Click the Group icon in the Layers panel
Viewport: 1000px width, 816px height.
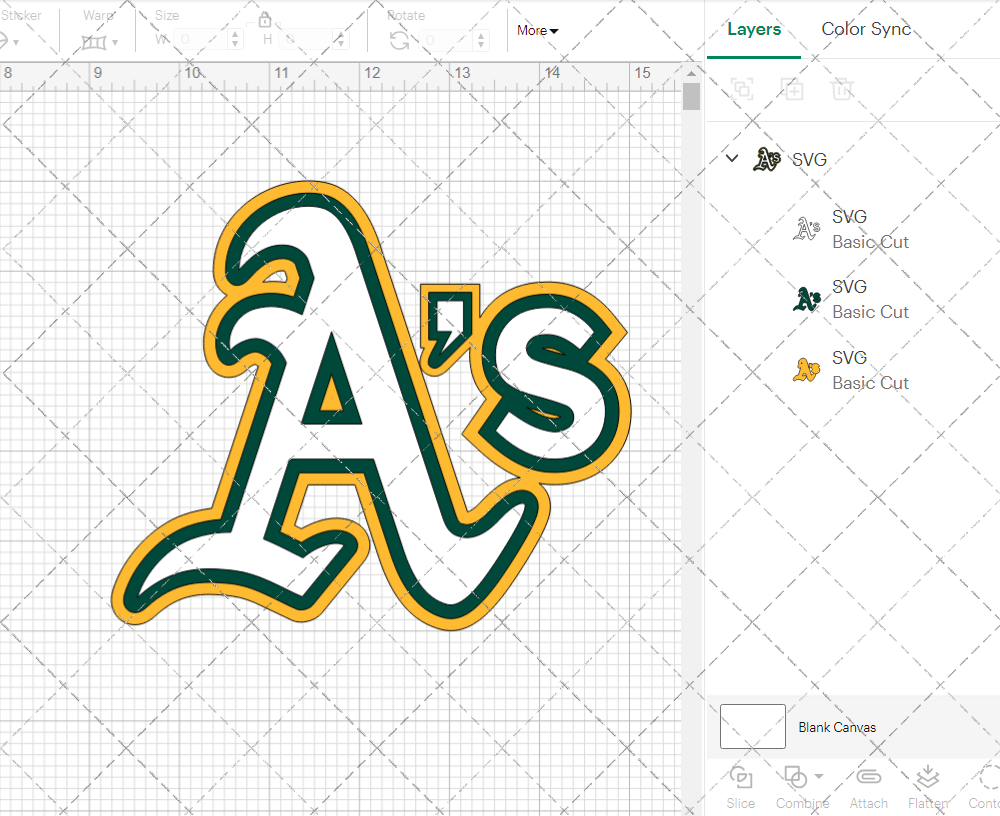pos(742,90)
